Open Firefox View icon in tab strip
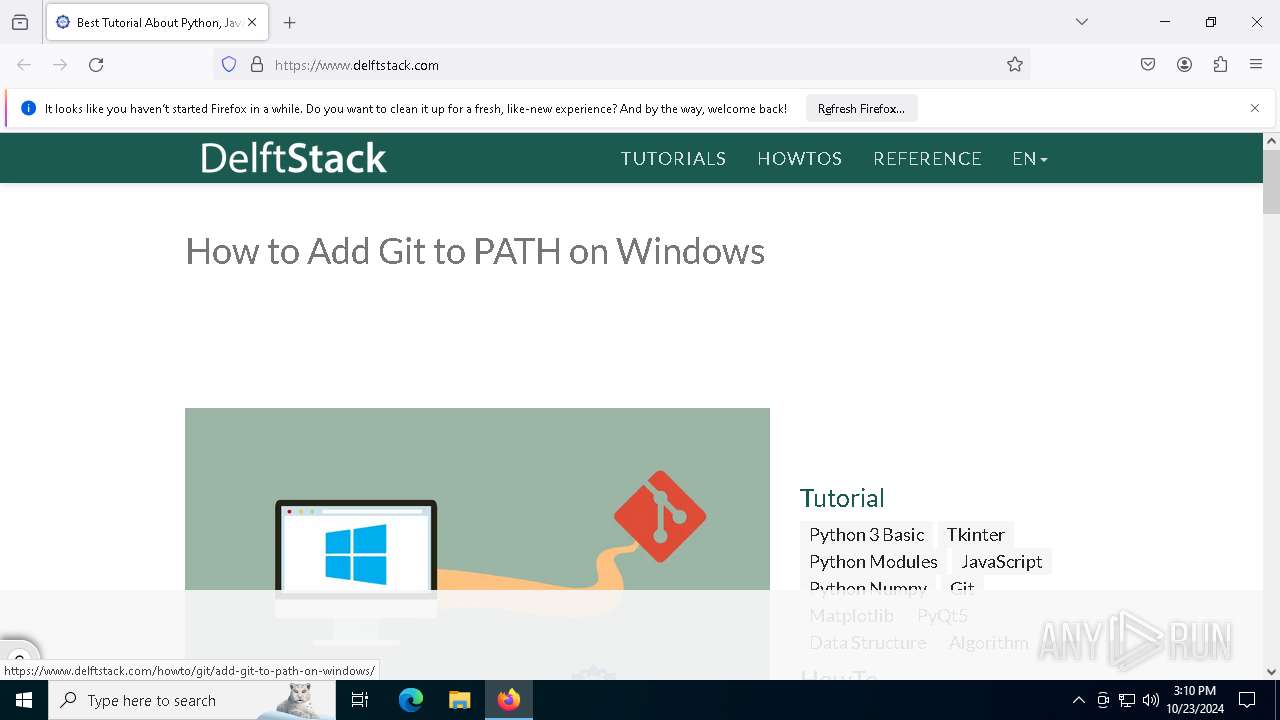Screen dimensions: 1280x720 [20, 22]
